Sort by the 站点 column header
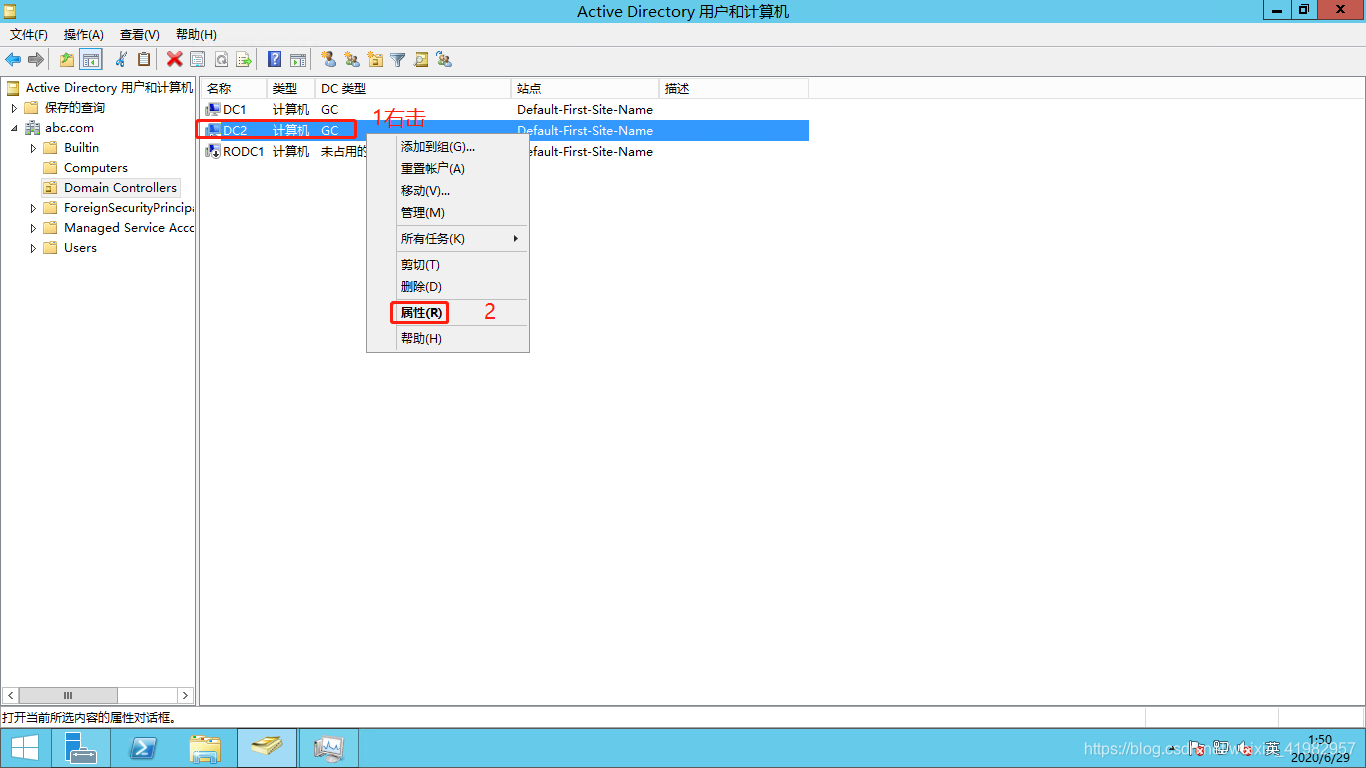This screenshot has width=1366, height=768. pos(585,89)
